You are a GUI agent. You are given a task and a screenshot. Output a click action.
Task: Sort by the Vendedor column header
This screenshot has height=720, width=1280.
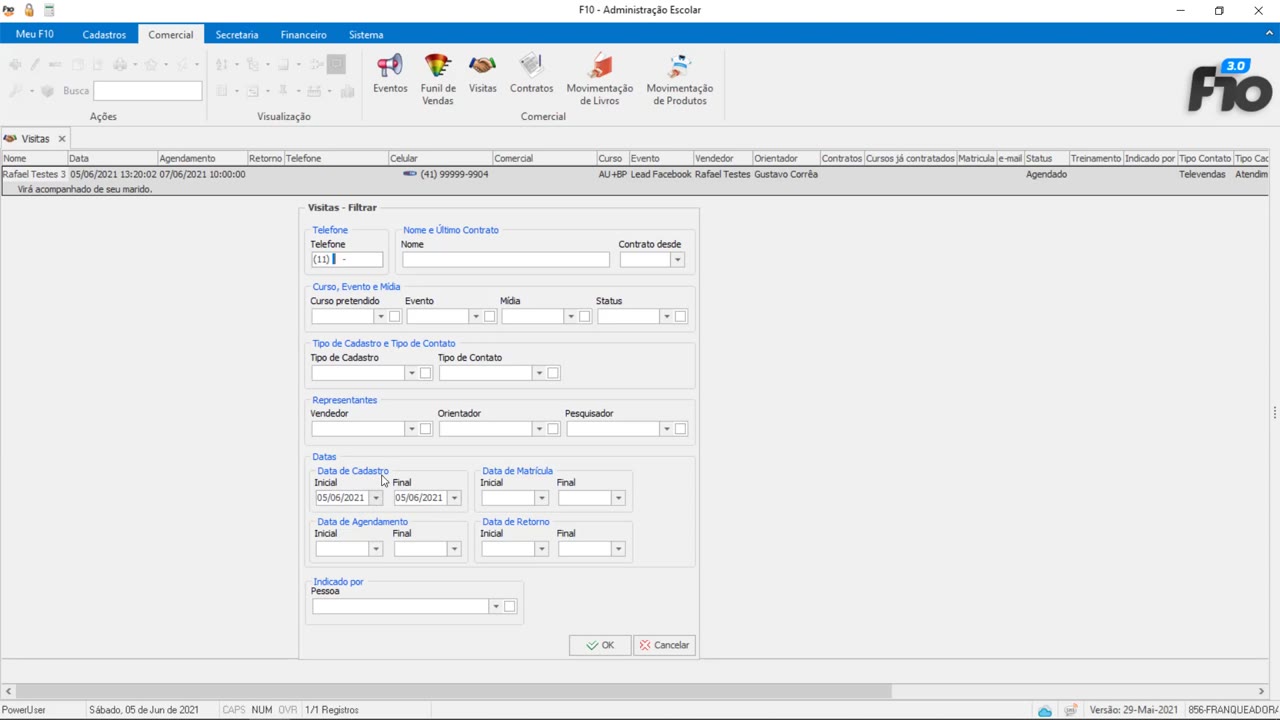721,158
